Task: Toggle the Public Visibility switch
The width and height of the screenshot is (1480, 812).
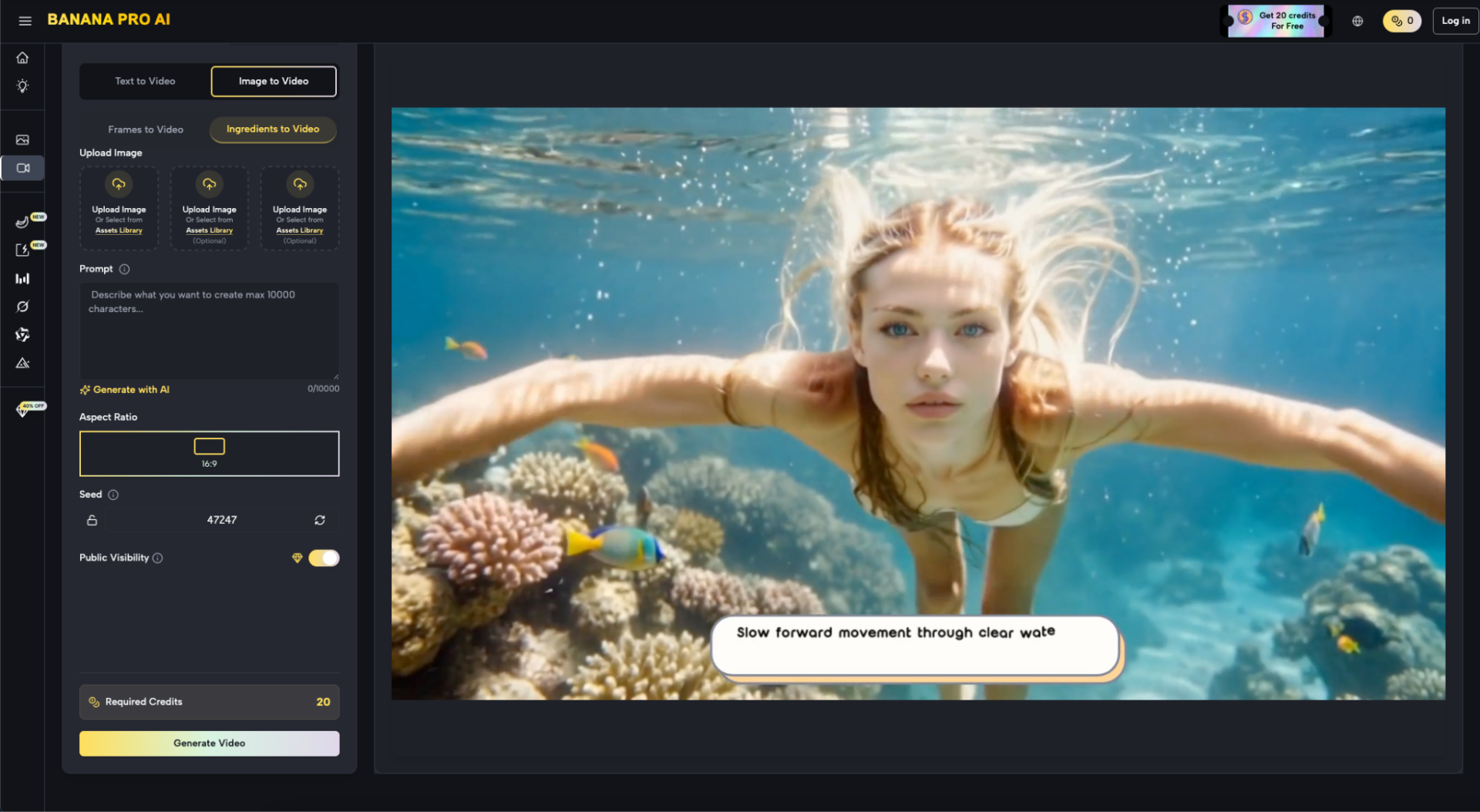Action: coord(324,558)
